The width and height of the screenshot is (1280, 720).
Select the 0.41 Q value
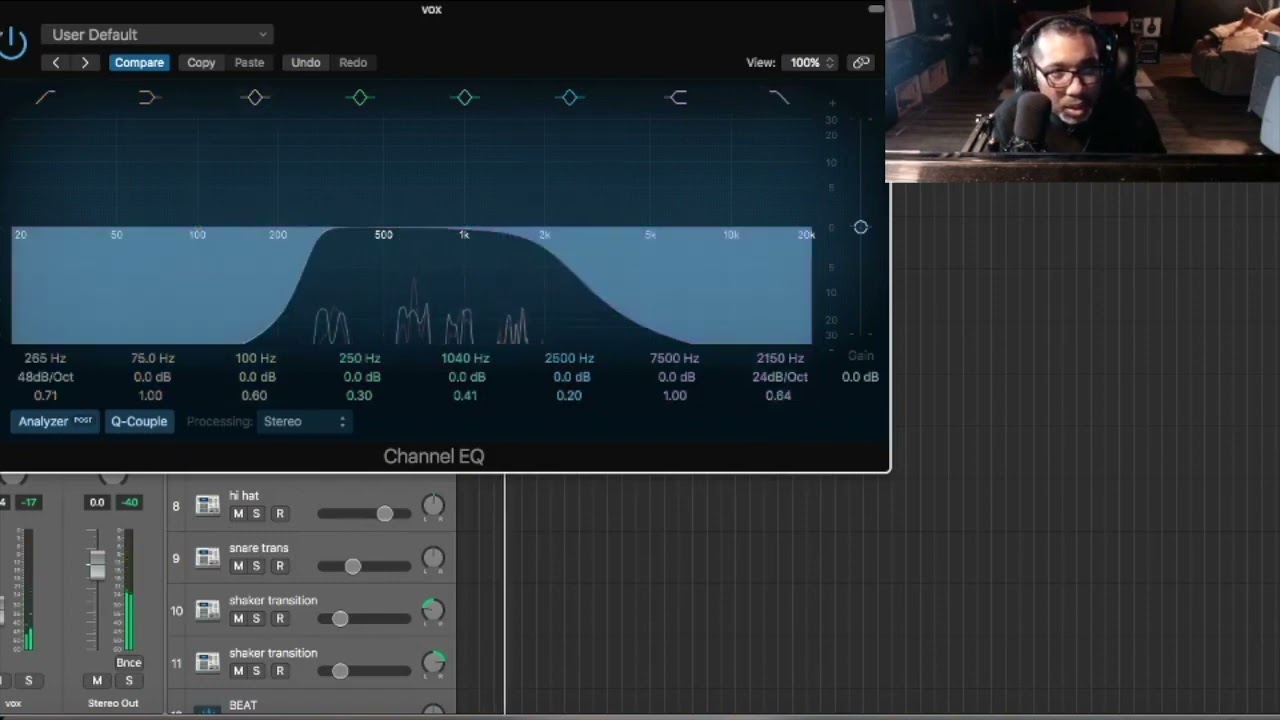point(465,395)
